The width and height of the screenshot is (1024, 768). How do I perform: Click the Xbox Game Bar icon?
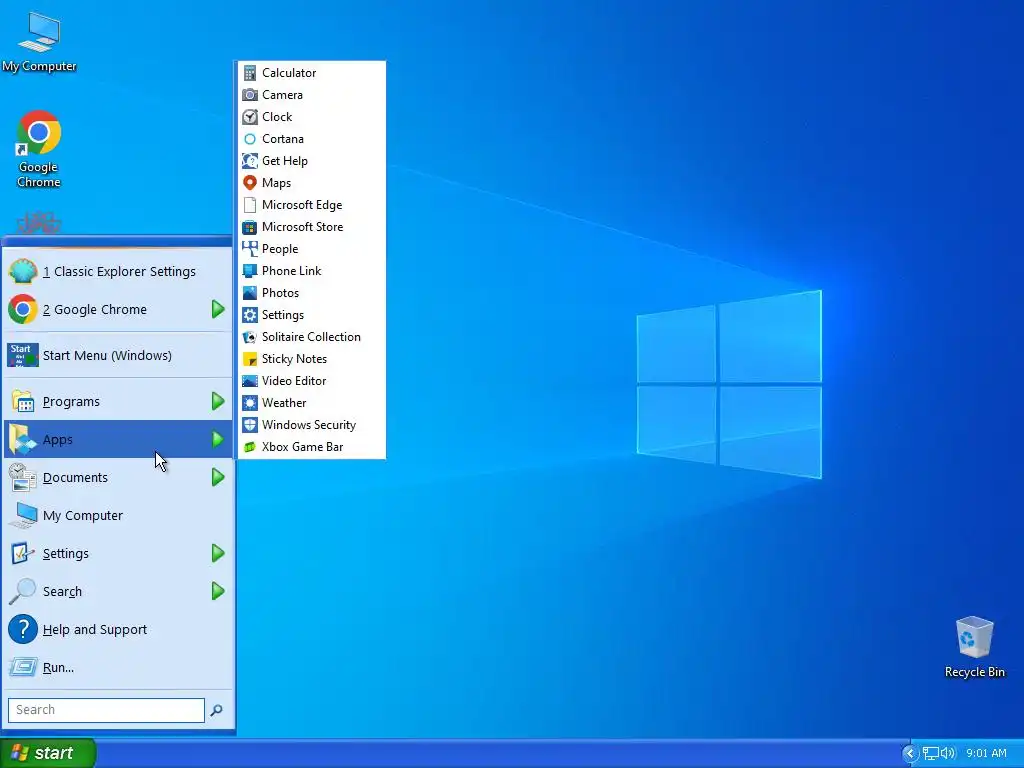click(x=249, y=447)
